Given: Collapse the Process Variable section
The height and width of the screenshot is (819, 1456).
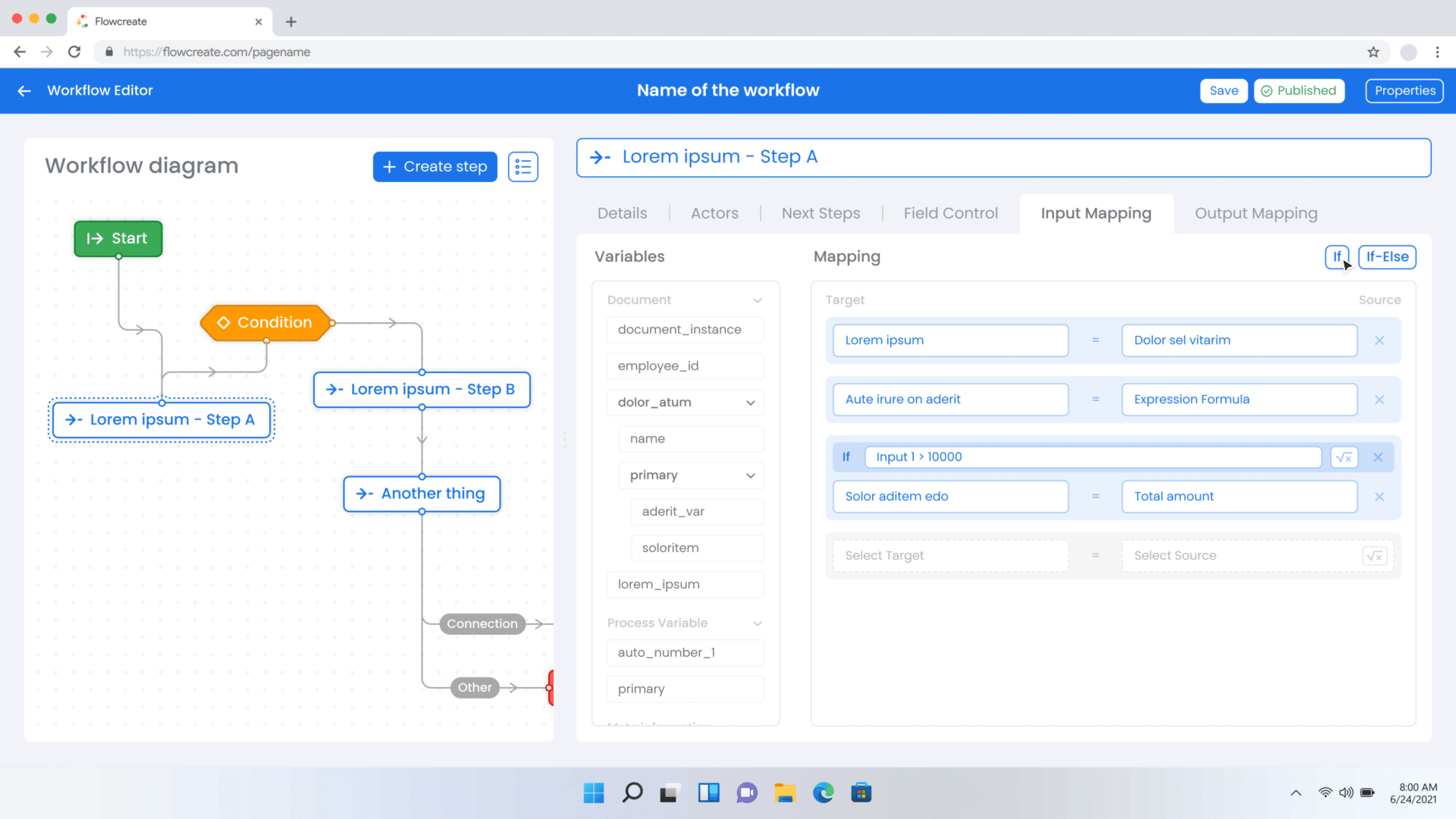Looking at the screenshot, I should 757,623.
